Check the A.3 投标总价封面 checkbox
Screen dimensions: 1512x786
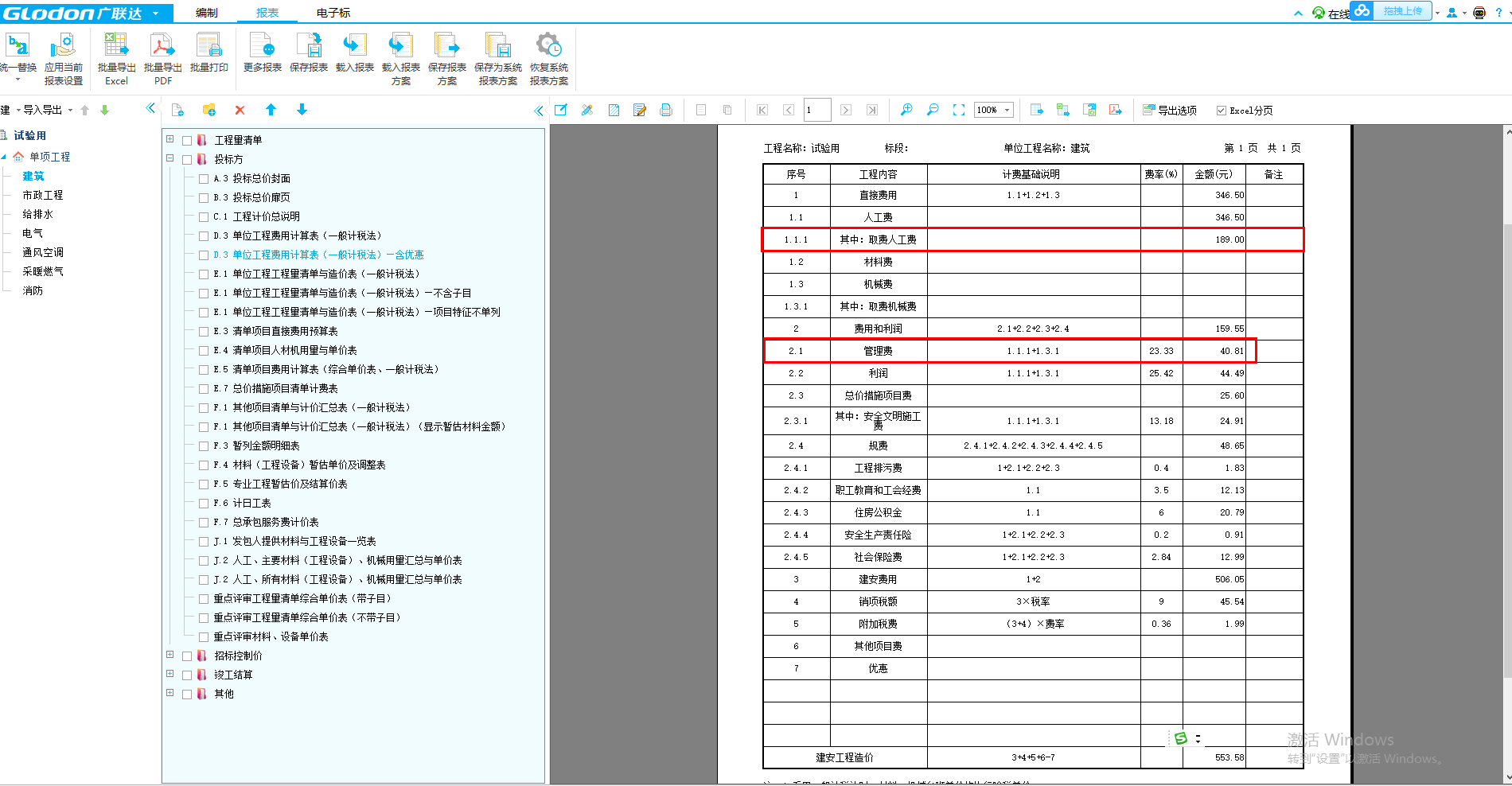click(204, 178)
